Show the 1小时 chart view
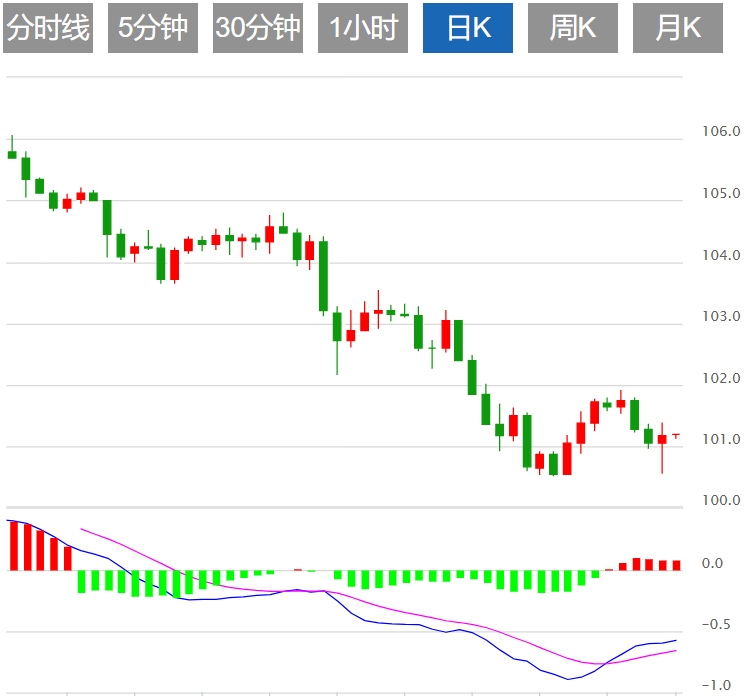This screenshot has height=696, width=751. point(364,28)
